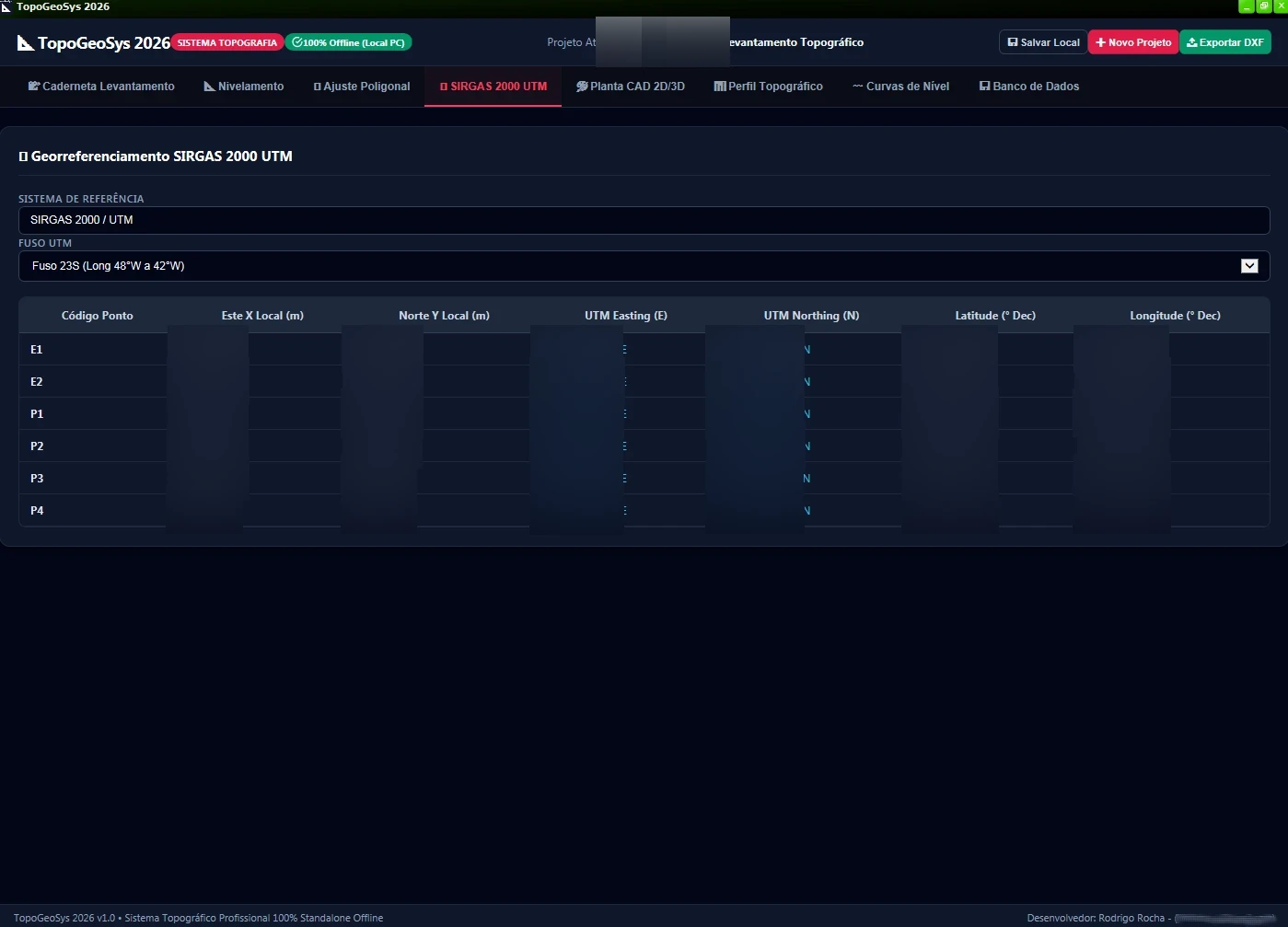1288x927 pixels.
Task: Click the Salvar Local button
Action: [x=1043, y=42]
